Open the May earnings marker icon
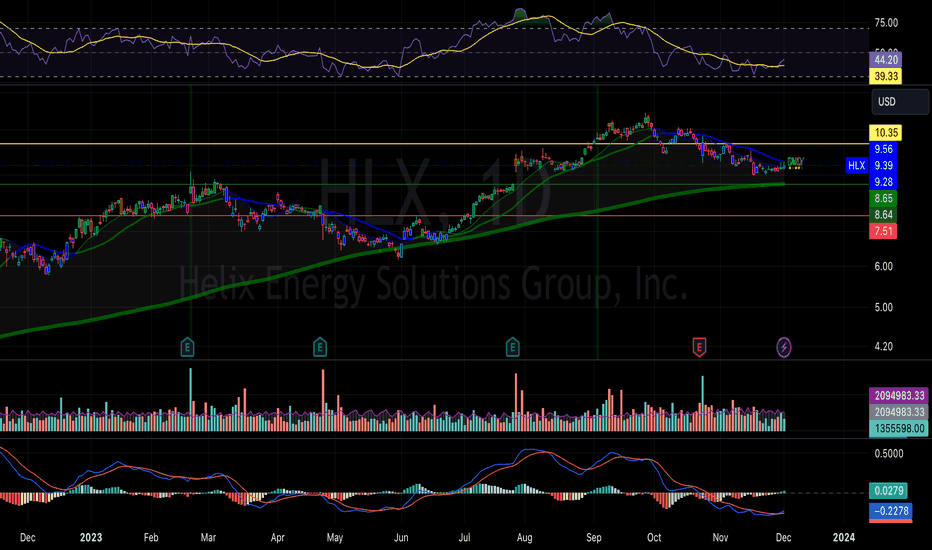 click(320, 346)
